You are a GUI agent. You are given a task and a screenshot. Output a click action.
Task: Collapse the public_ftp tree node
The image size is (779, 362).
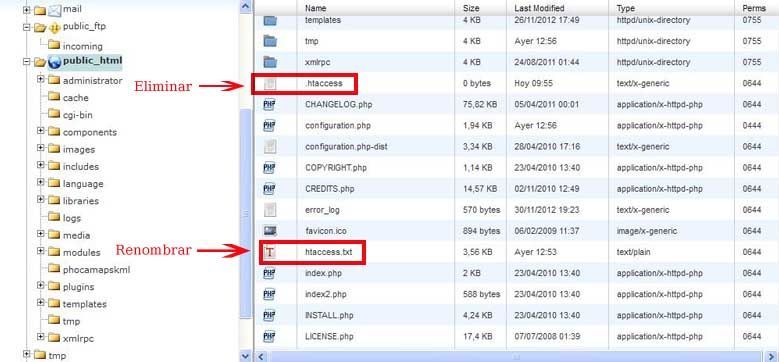27,27
